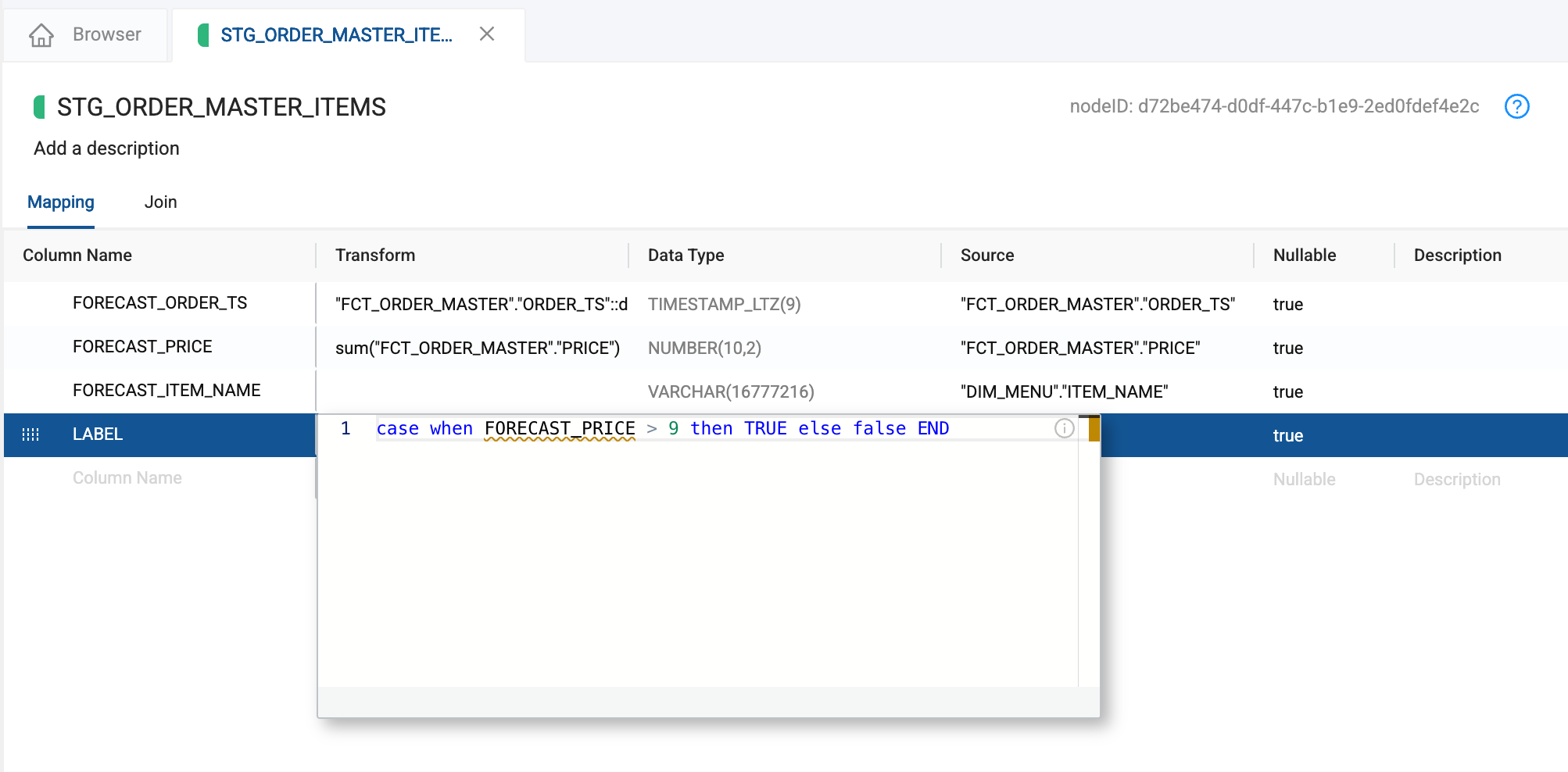Click the info icon in the transform editor
This screenshot has height=772, width=1568.
click(1064, 428)
